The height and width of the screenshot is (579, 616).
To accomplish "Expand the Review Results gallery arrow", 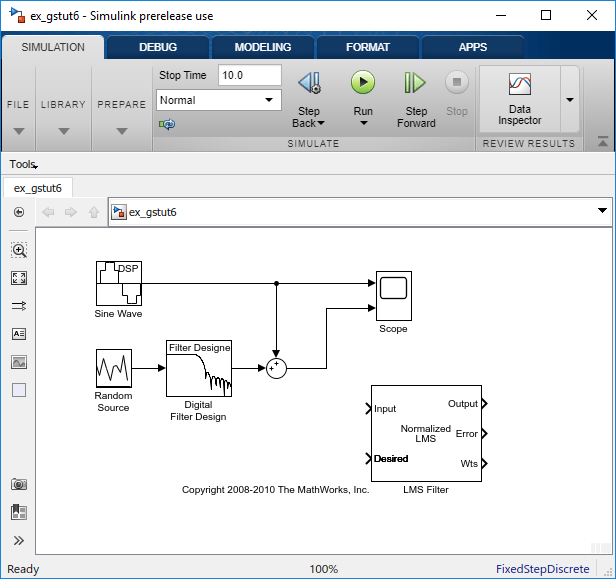I will tap(570, 100).
